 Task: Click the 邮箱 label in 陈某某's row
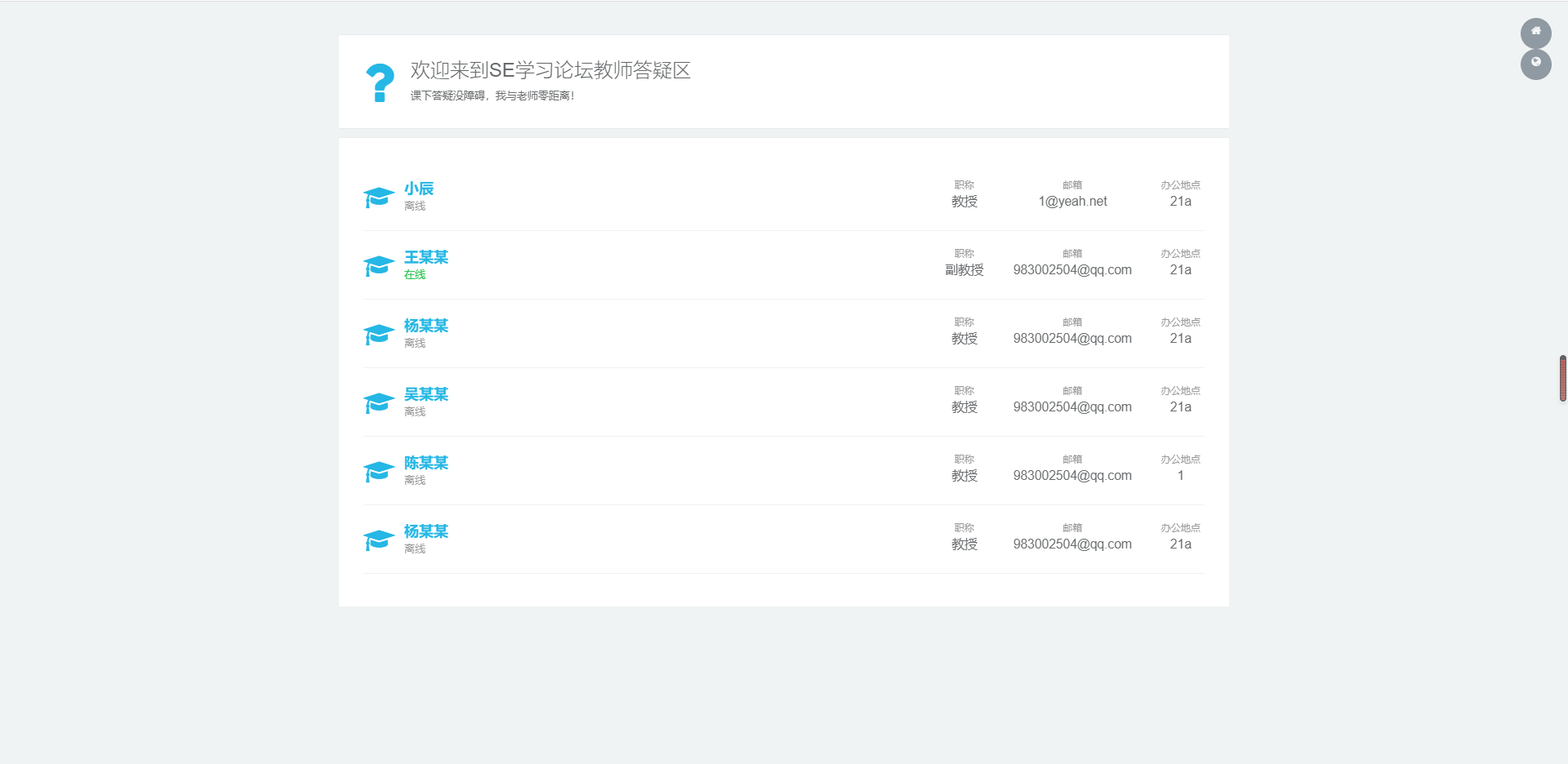1072,460
